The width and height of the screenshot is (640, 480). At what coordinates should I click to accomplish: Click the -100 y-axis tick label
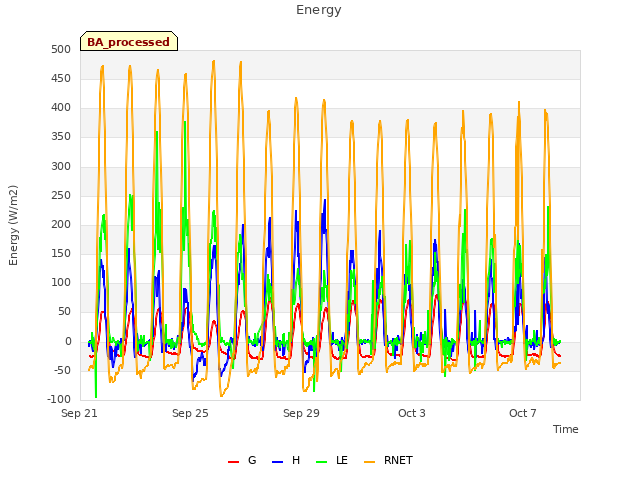pos(59,399)
